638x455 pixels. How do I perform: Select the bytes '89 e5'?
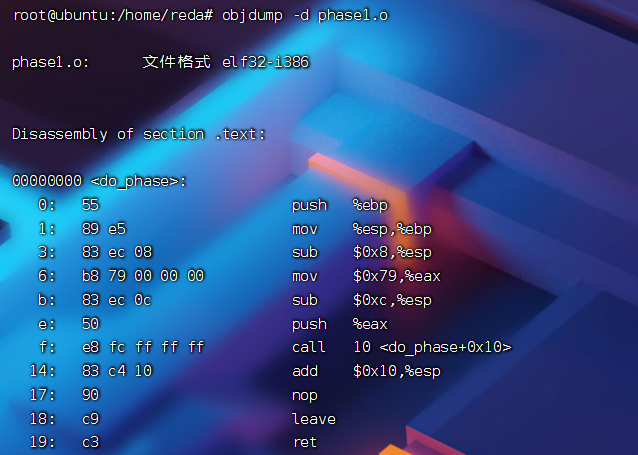pos(104,229)
